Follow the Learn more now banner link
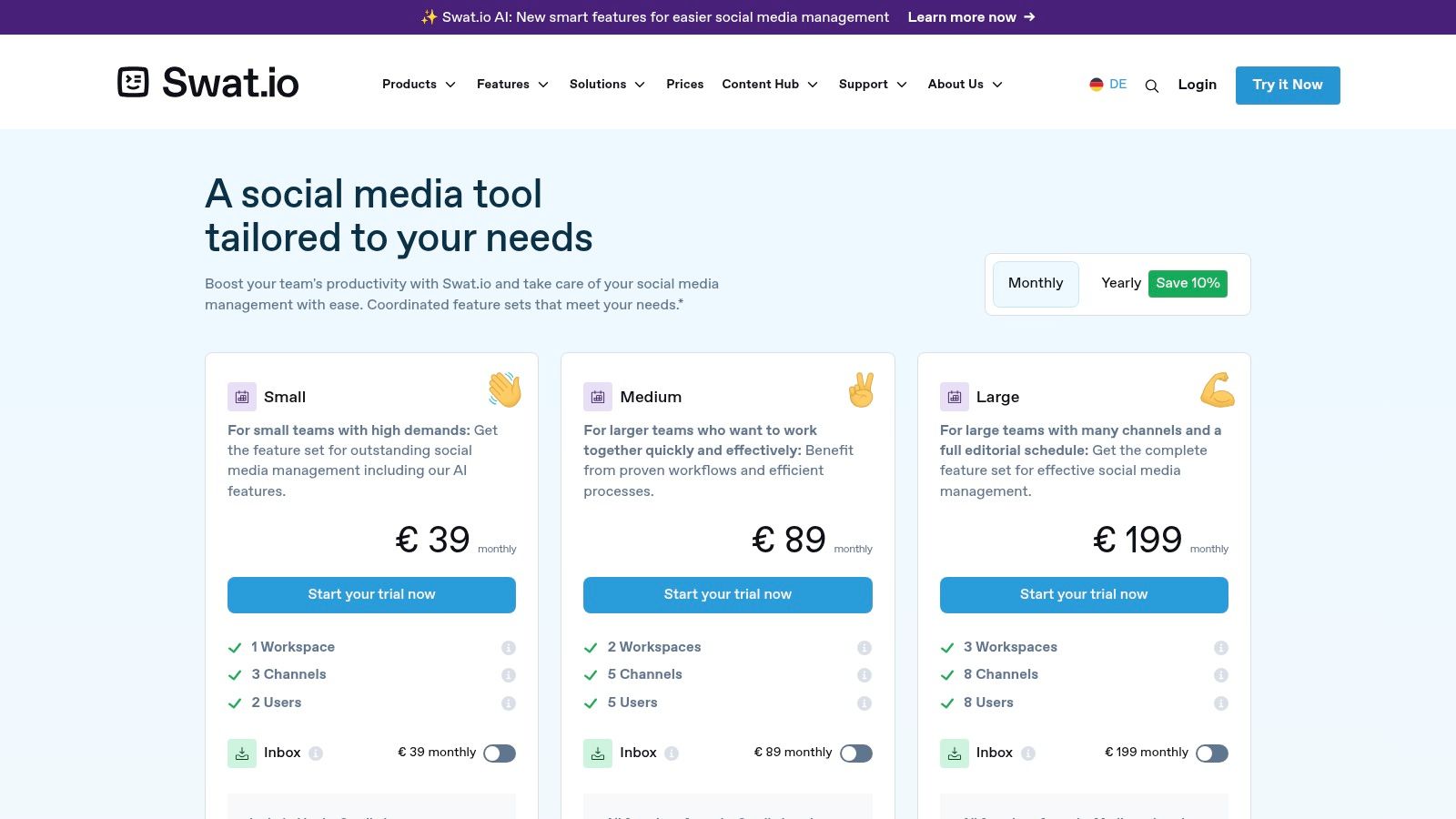 [x=971, y=17]
